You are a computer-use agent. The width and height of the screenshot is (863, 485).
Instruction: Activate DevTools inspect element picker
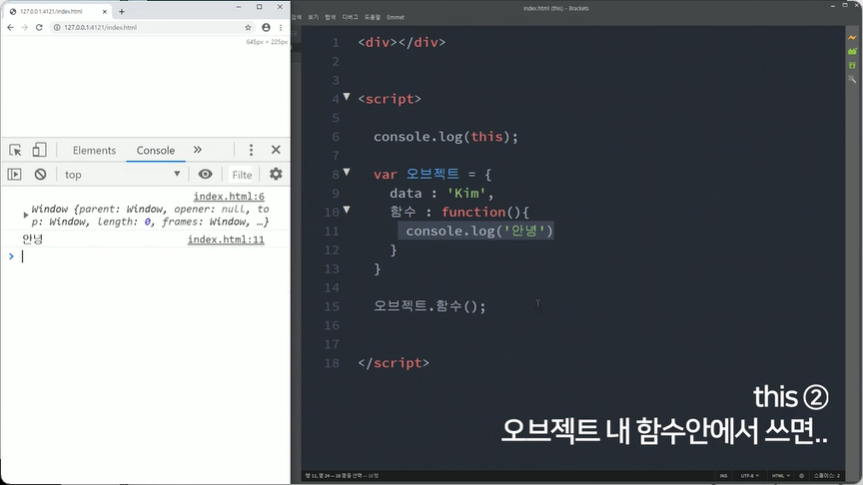[x=15, y=150]
